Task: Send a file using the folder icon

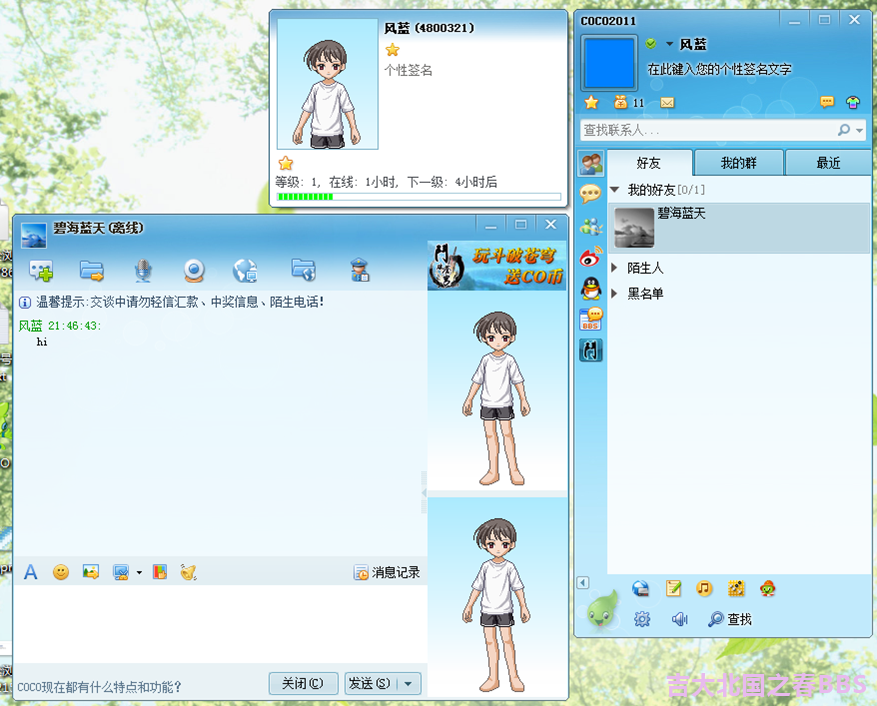Action: click(91, 271)
